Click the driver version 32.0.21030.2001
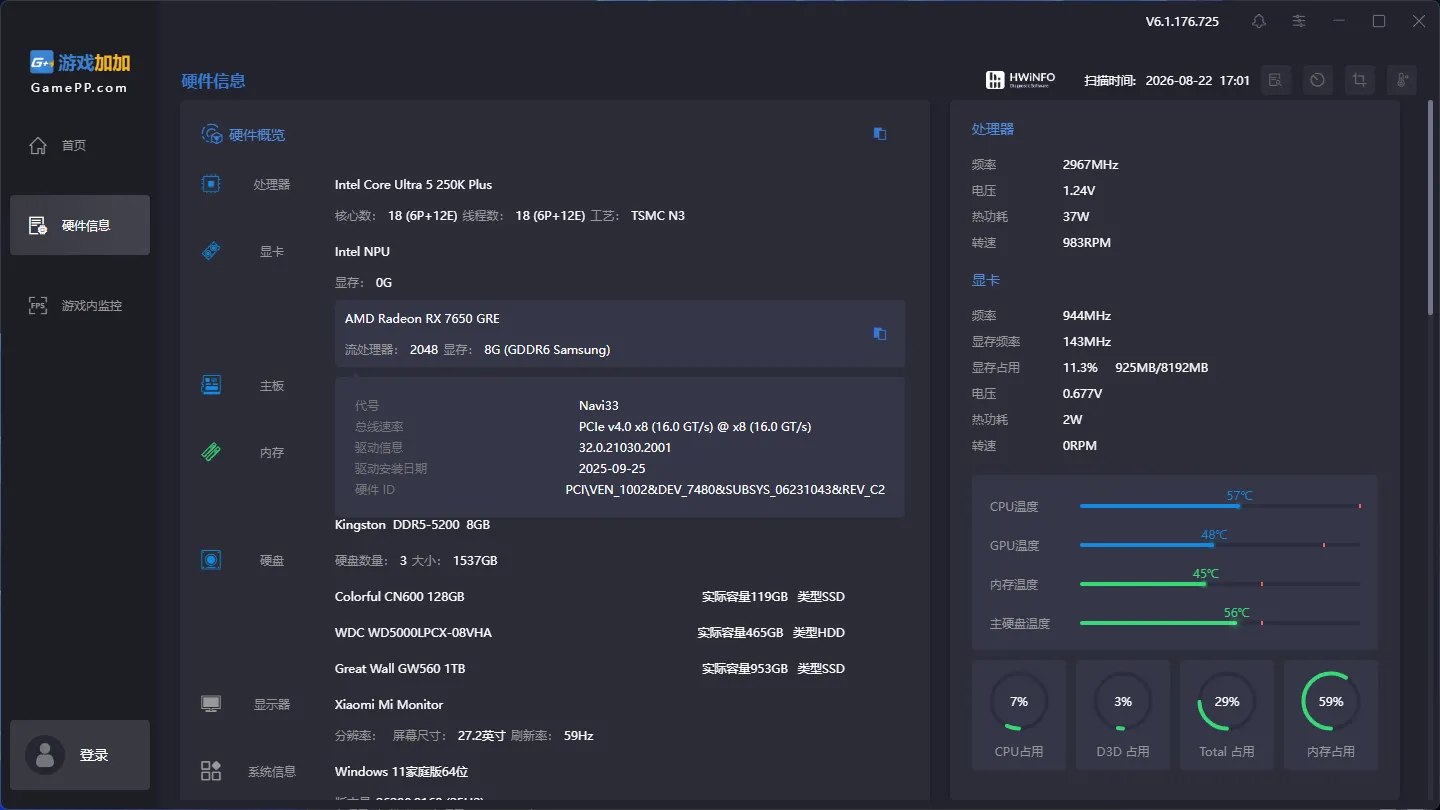 [x=625, y=448]
